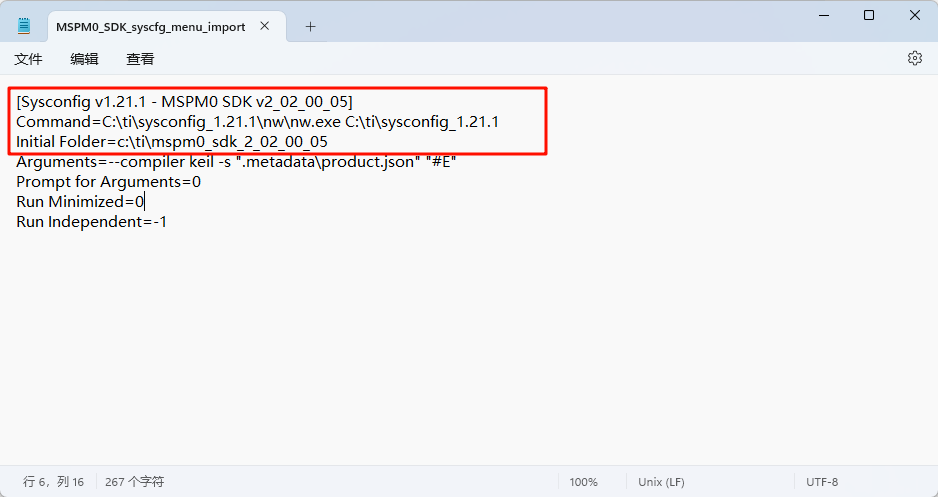Viewport: 938px width, 497px height.
Task: Click the Notepad app icon in title bar
Action: pyautogui.click(x=23, y=26)
